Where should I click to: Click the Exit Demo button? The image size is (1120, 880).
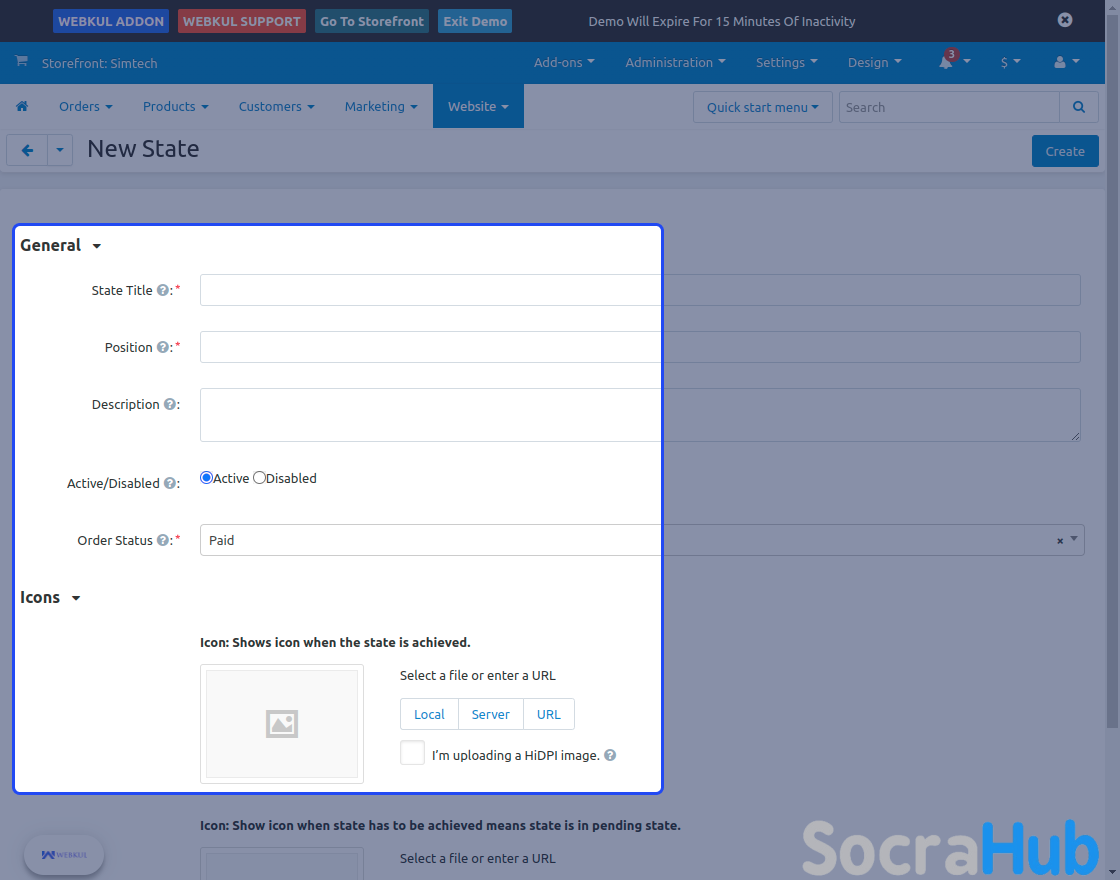tap(475, 21)
